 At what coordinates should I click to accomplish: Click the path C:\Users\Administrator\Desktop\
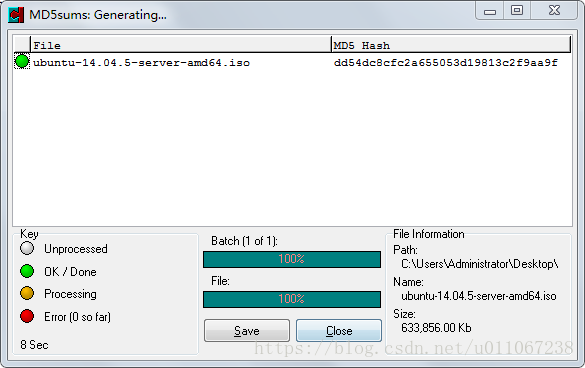[x=479, y=264]
